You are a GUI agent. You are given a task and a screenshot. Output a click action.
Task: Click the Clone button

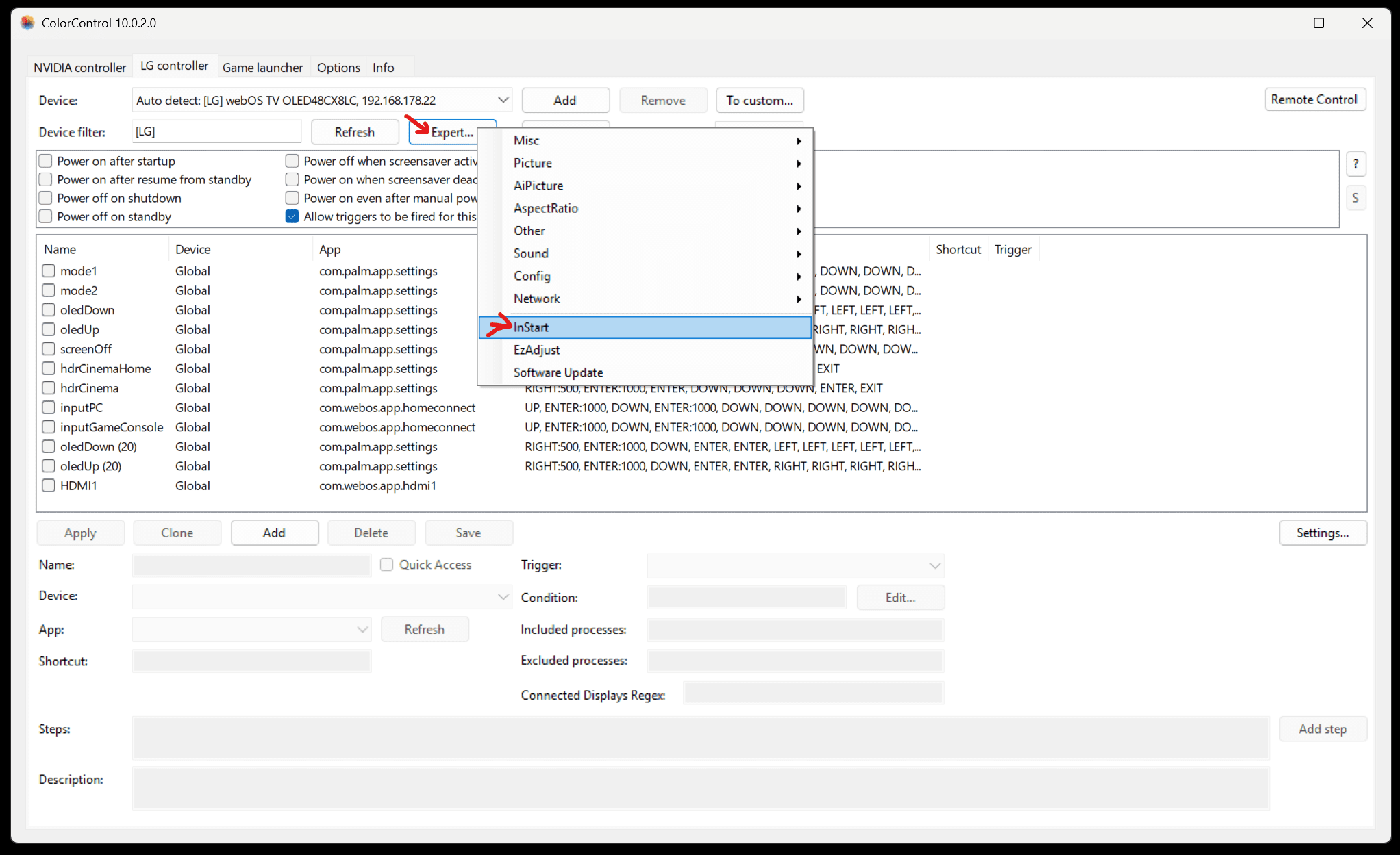pyautogui.click(x=177, y=533)
